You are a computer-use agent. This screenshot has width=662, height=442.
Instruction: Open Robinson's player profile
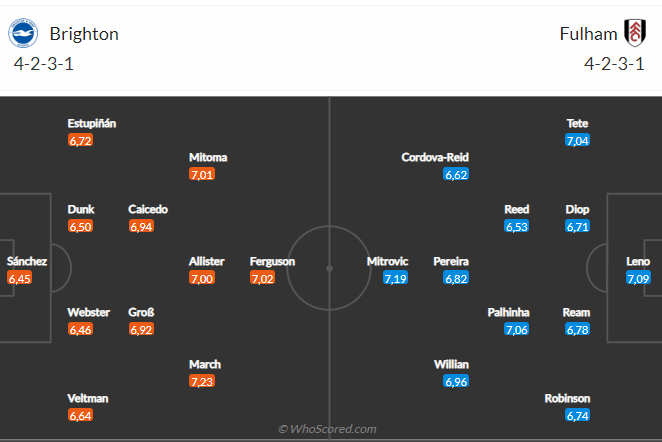pyautogui.click(x=568, y=398)
